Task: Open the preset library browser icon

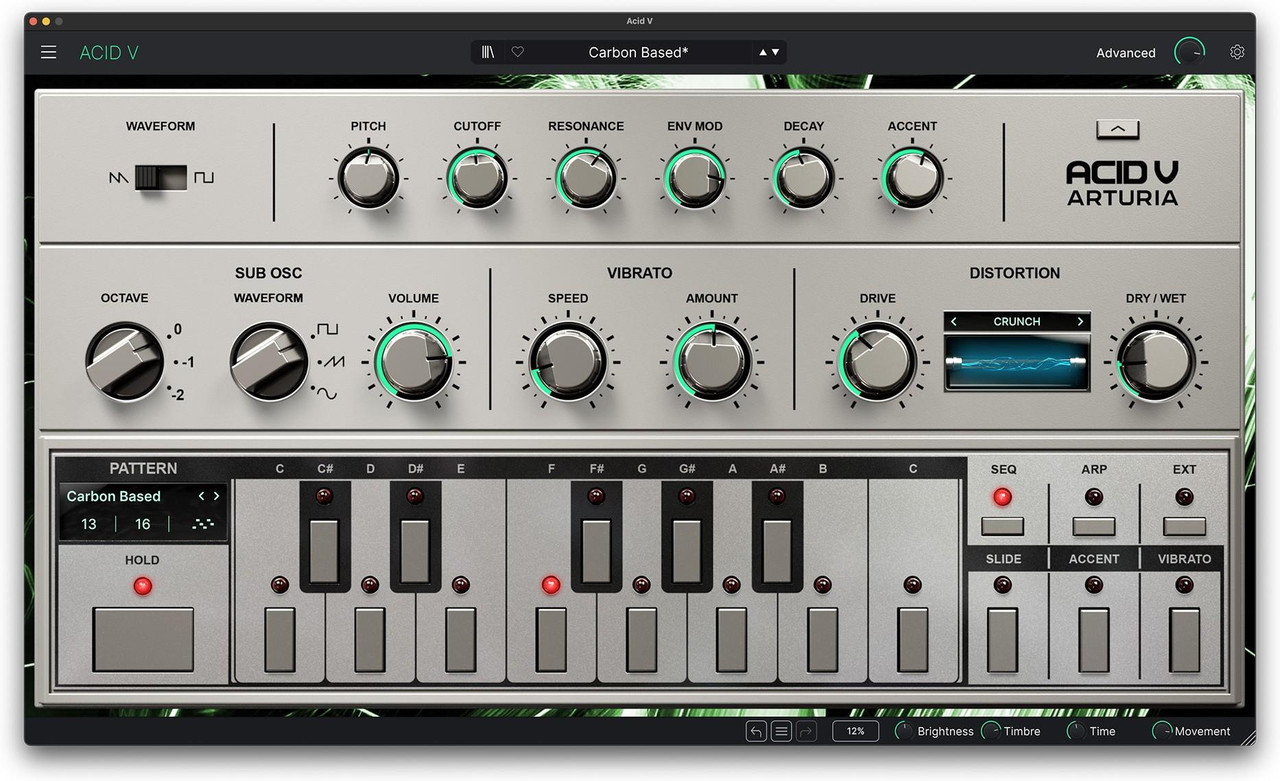Action: [x=488, y=52]
